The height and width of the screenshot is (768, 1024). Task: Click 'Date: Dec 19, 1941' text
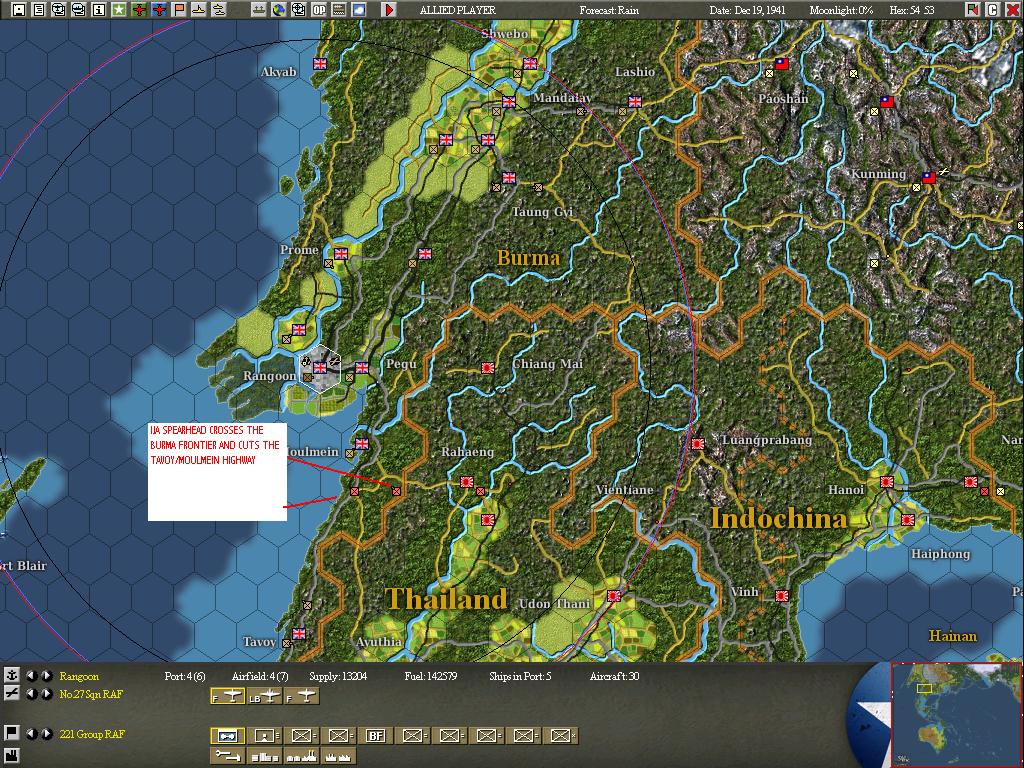pos(747,10)
